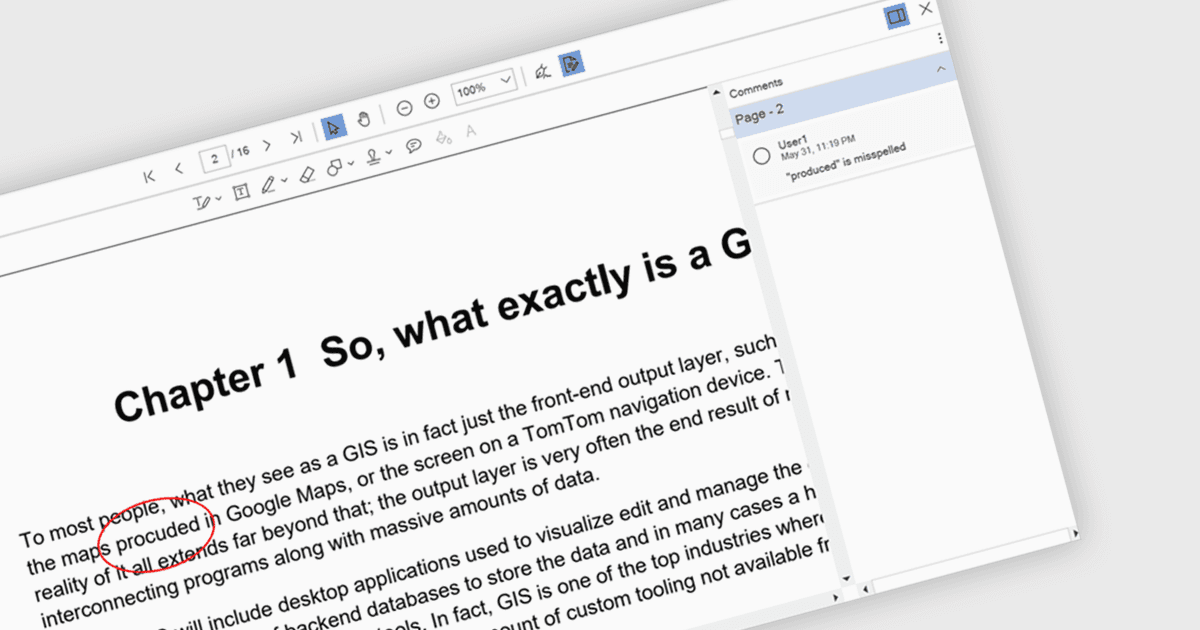Zoom in with the plus icon
This screenshot has height=630, width=1200.
tap(432, 101)
